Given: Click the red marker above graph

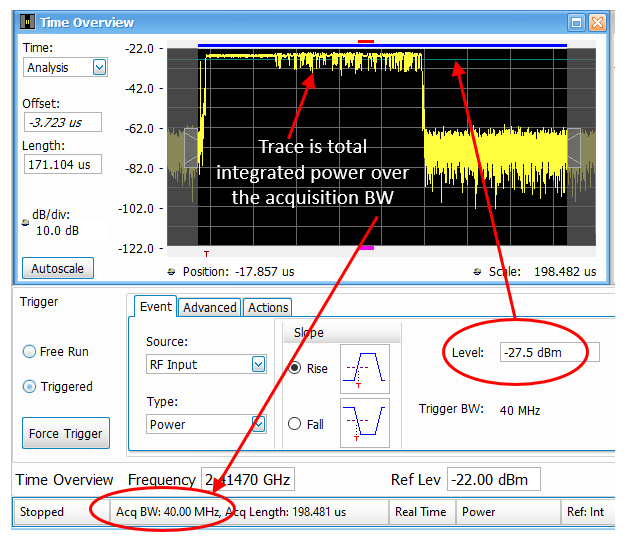Looking at the screenshot, I should click(366, 42).
